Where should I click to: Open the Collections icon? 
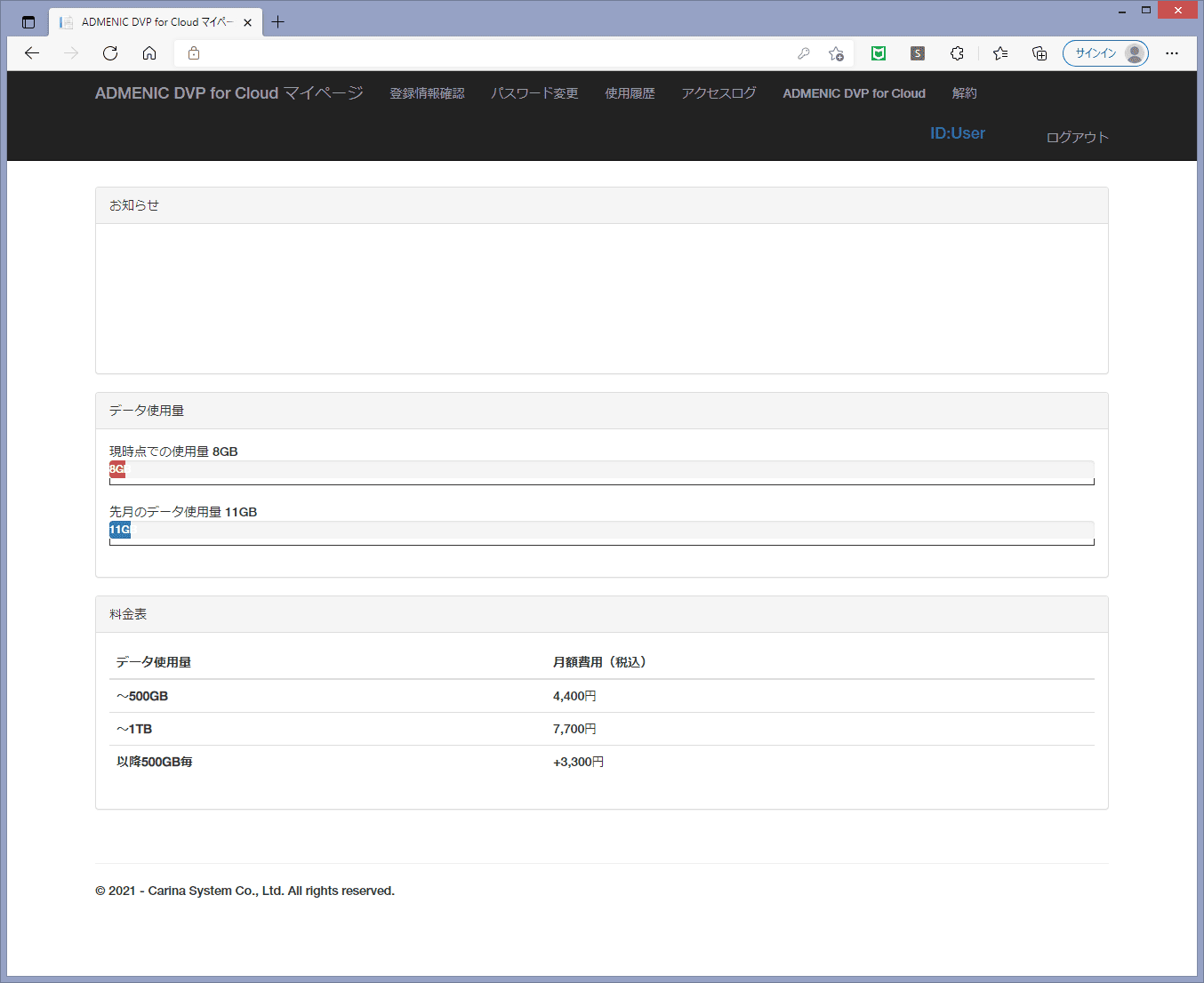[1039, 53]
